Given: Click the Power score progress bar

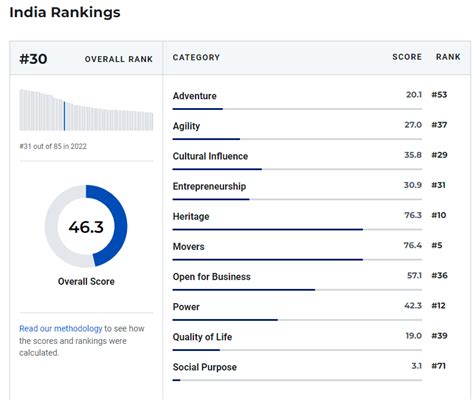Looking at the screenshot, I should (x=297, y=320).
